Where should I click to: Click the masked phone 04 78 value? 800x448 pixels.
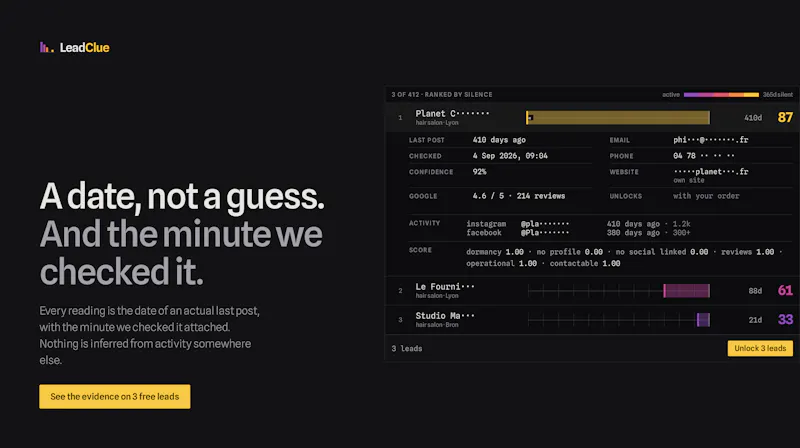pos(704,156)
